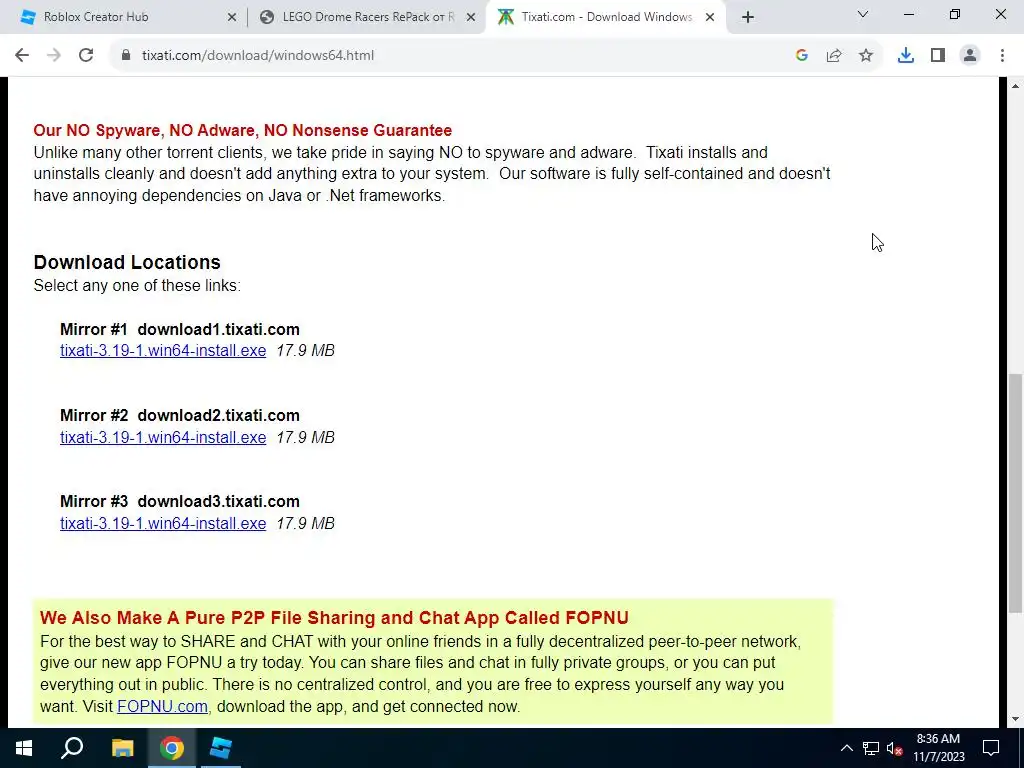Click the forward navigation arrow
This screenshot has width=1024, height=768.
[54, 56]
